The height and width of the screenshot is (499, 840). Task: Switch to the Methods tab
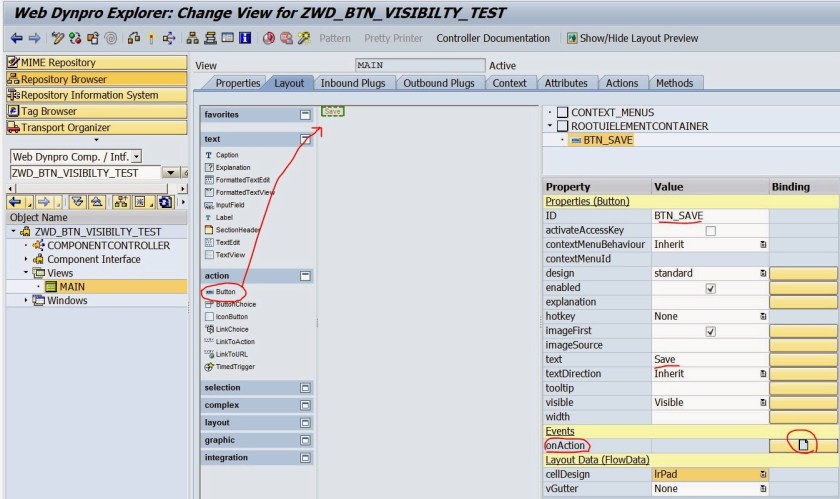pyautogui.click(x=674, y=83)
